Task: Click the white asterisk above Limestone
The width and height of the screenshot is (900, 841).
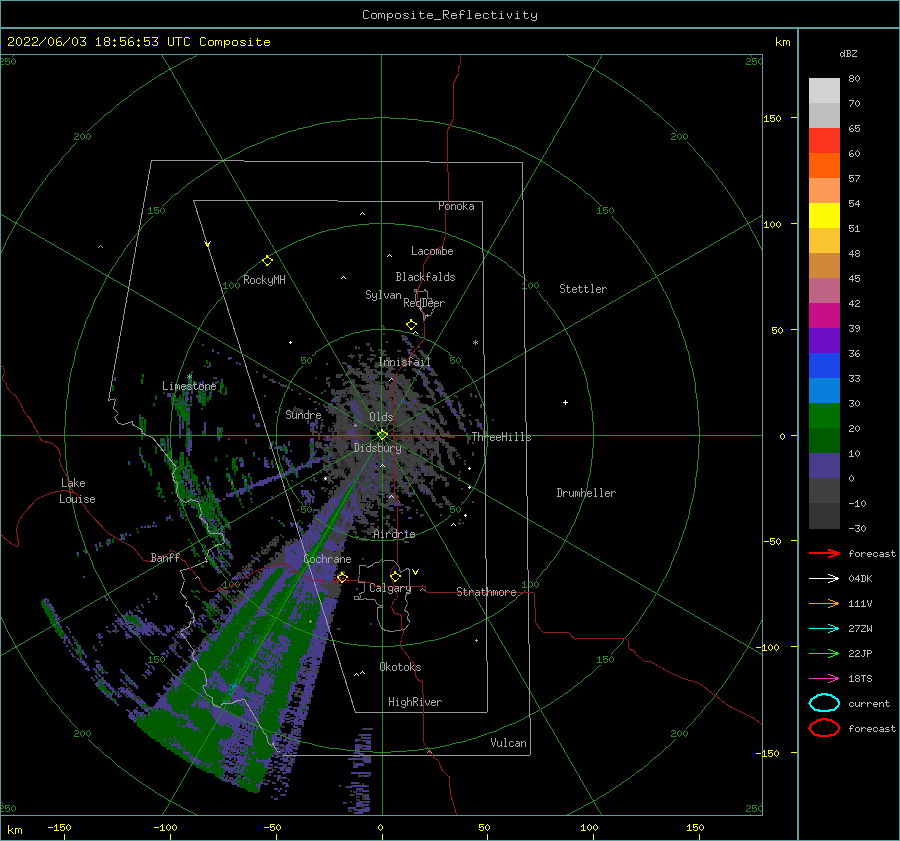Action: [189, 377]
